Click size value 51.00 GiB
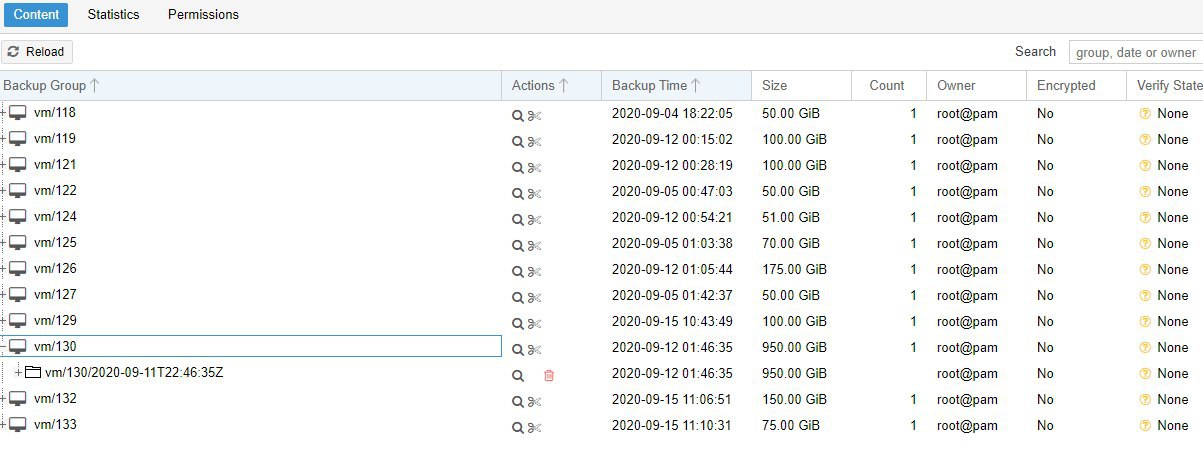The height and width of the screenshot is (455, 1203). (790, 217)
